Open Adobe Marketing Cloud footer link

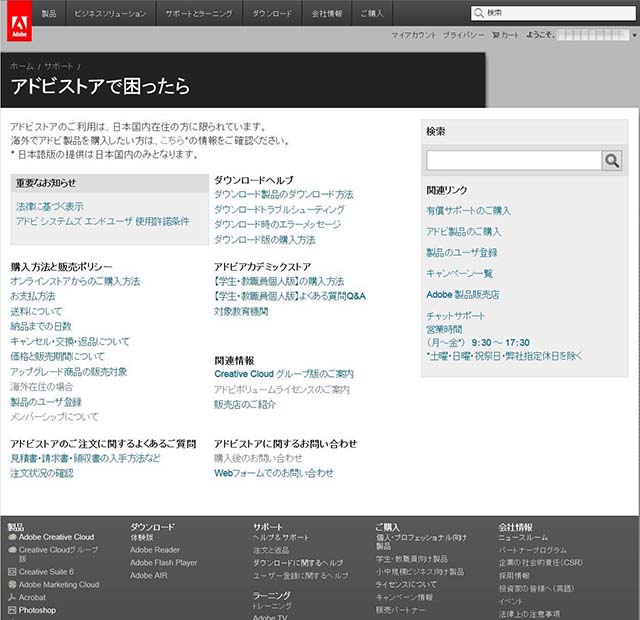tap(58, 585)
